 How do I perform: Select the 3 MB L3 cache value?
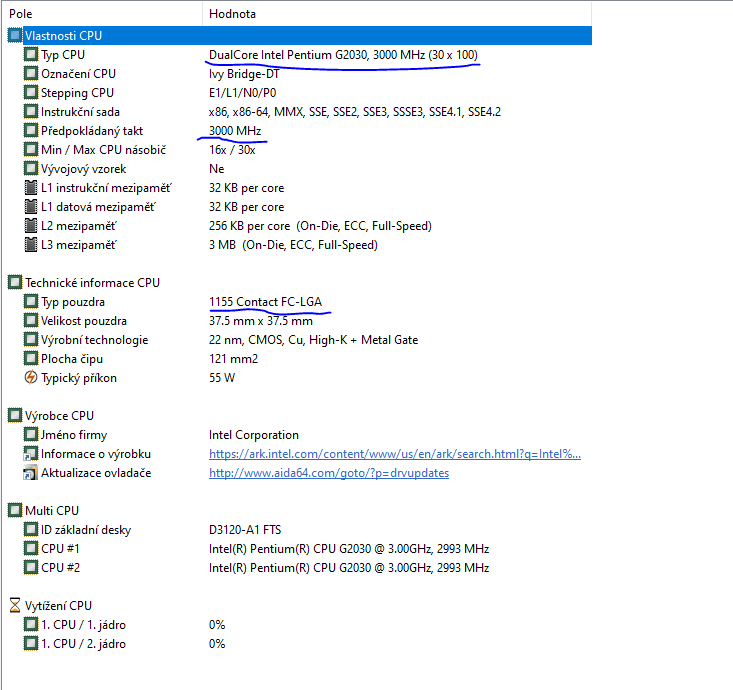point(293,245)
